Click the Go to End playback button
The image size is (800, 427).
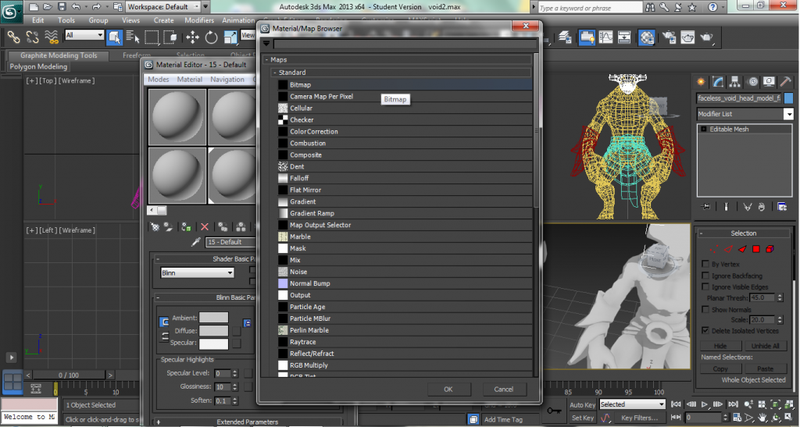[733, 404]
